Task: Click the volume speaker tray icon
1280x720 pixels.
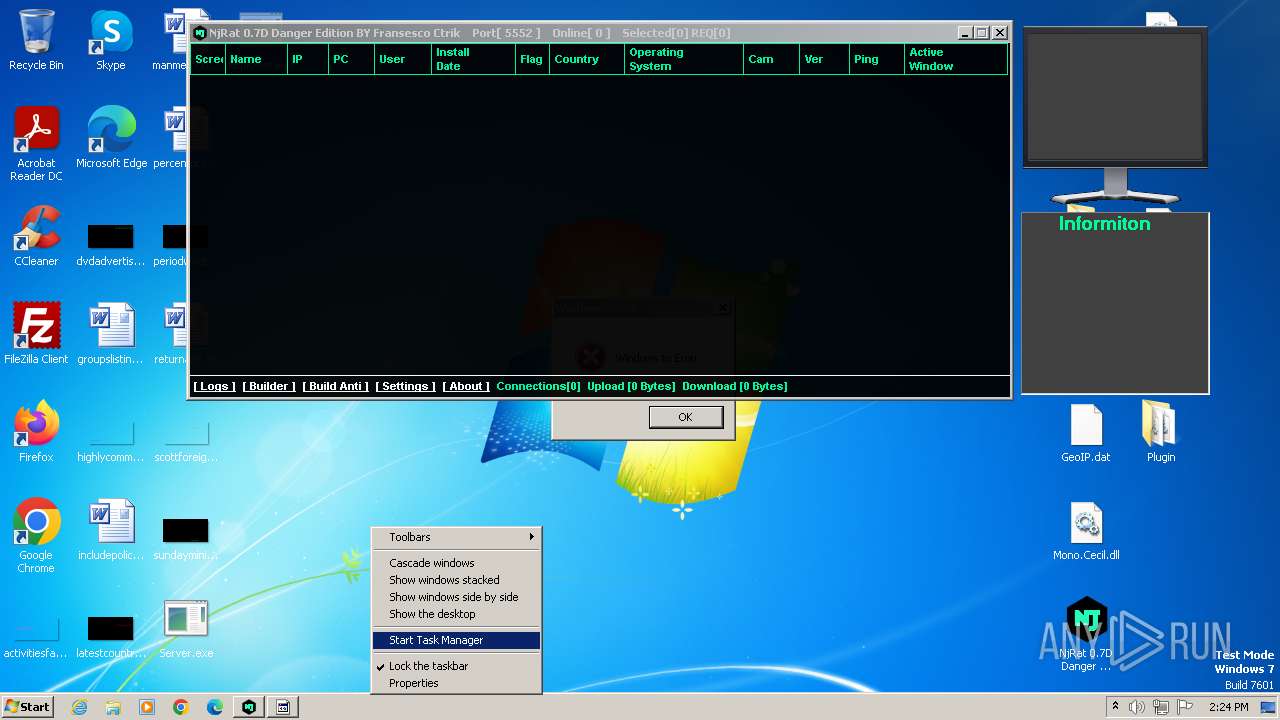Action: (1137, 707)
